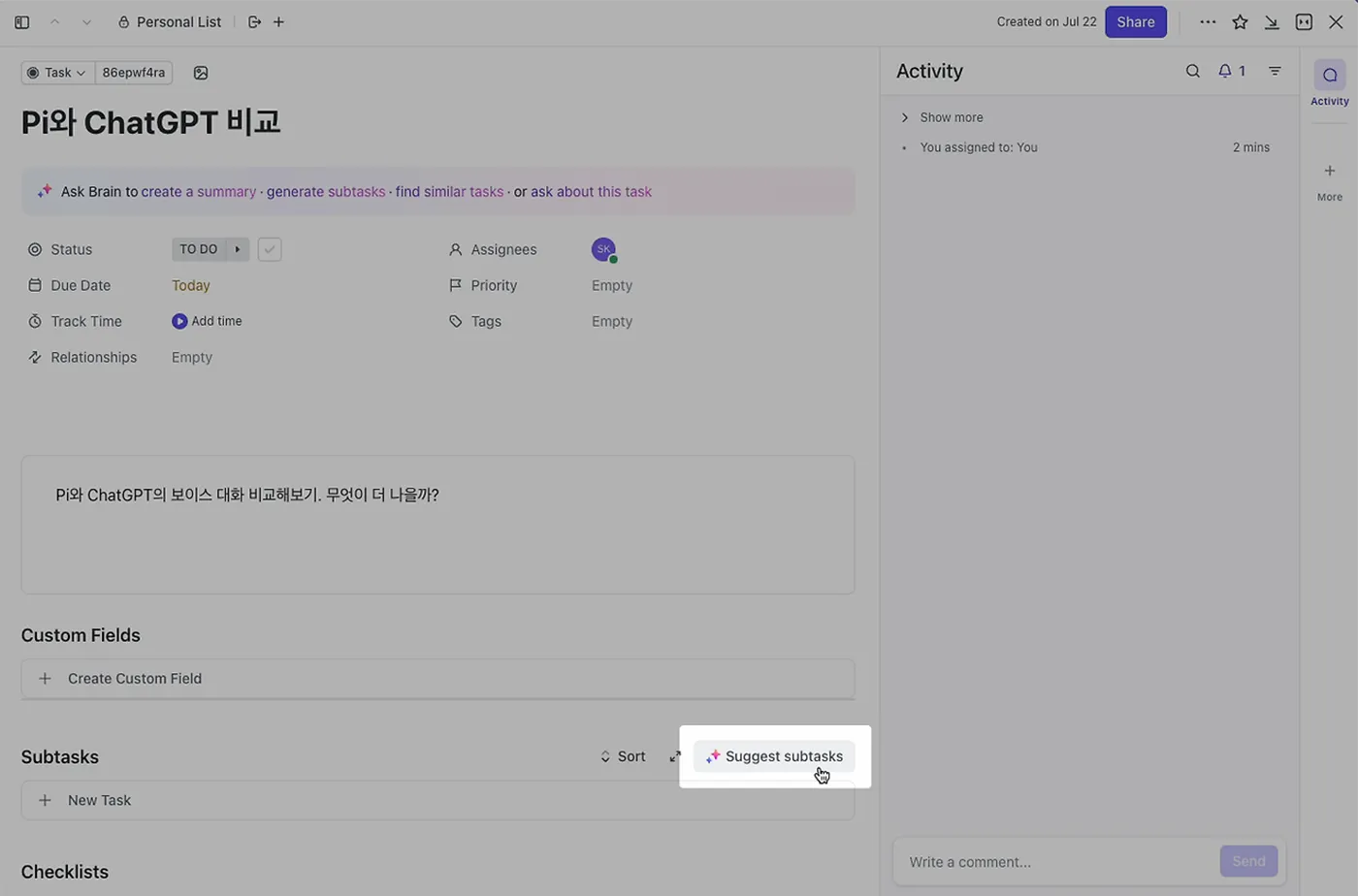Add cover image icon next to task ID
The image size is (1358, 896).
201,73
